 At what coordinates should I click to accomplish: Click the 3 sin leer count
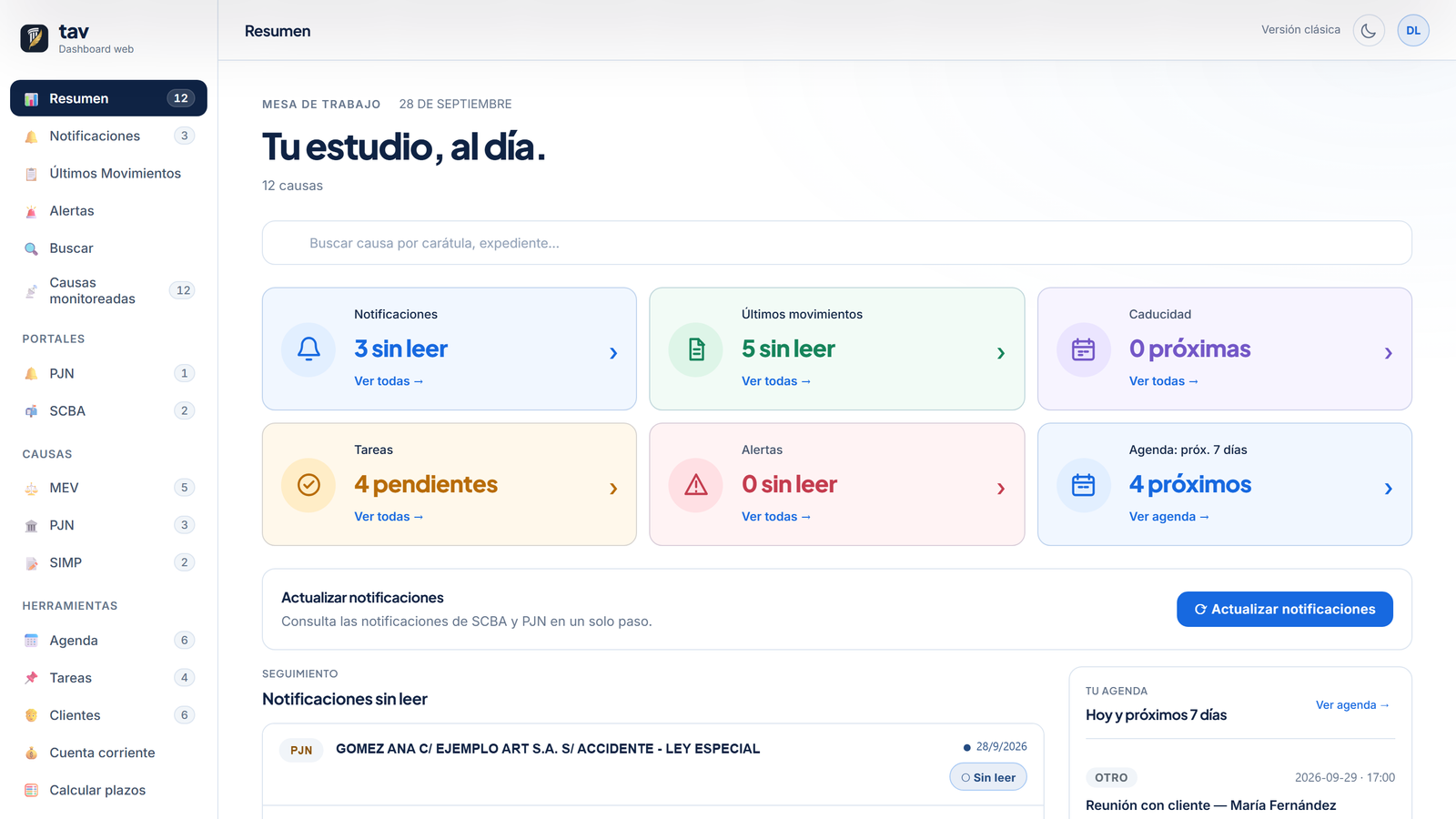coord(400,349)
